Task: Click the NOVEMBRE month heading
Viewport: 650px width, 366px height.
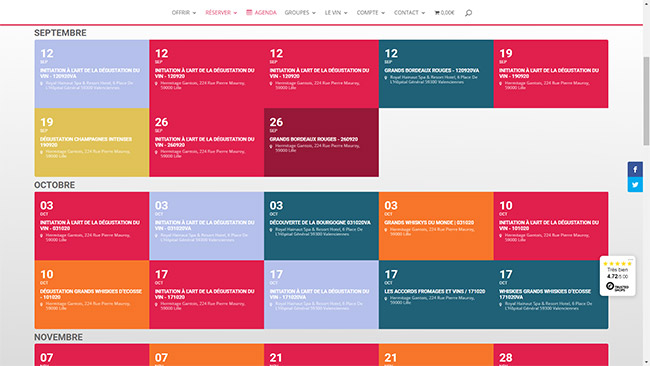Action: click(x=58, y=337)
